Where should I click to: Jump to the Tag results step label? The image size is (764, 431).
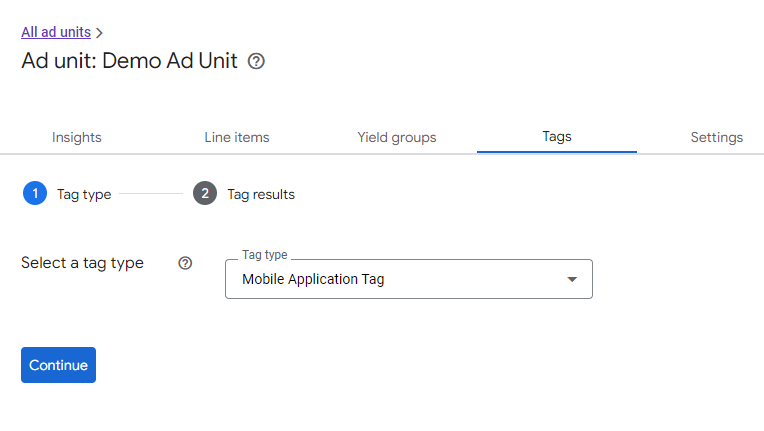[x=261, y=194]
